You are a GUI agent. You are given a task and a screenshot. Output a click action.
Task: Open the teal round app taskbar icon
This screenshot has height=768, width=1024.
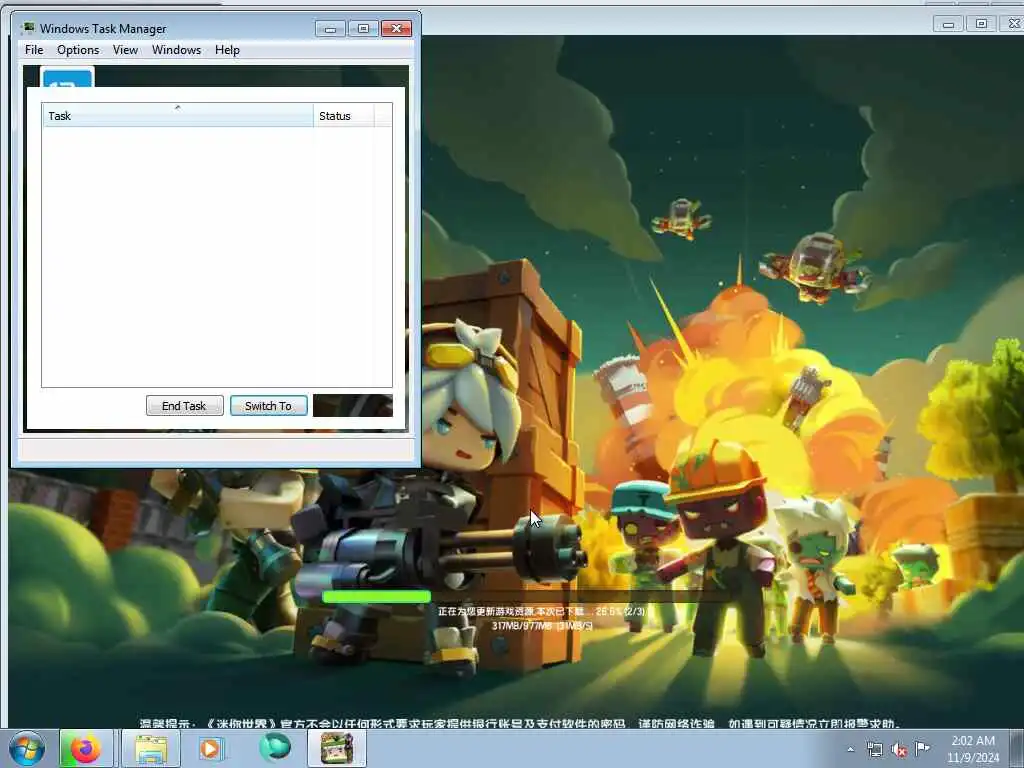pyautogui.click(x=275, y=748)
